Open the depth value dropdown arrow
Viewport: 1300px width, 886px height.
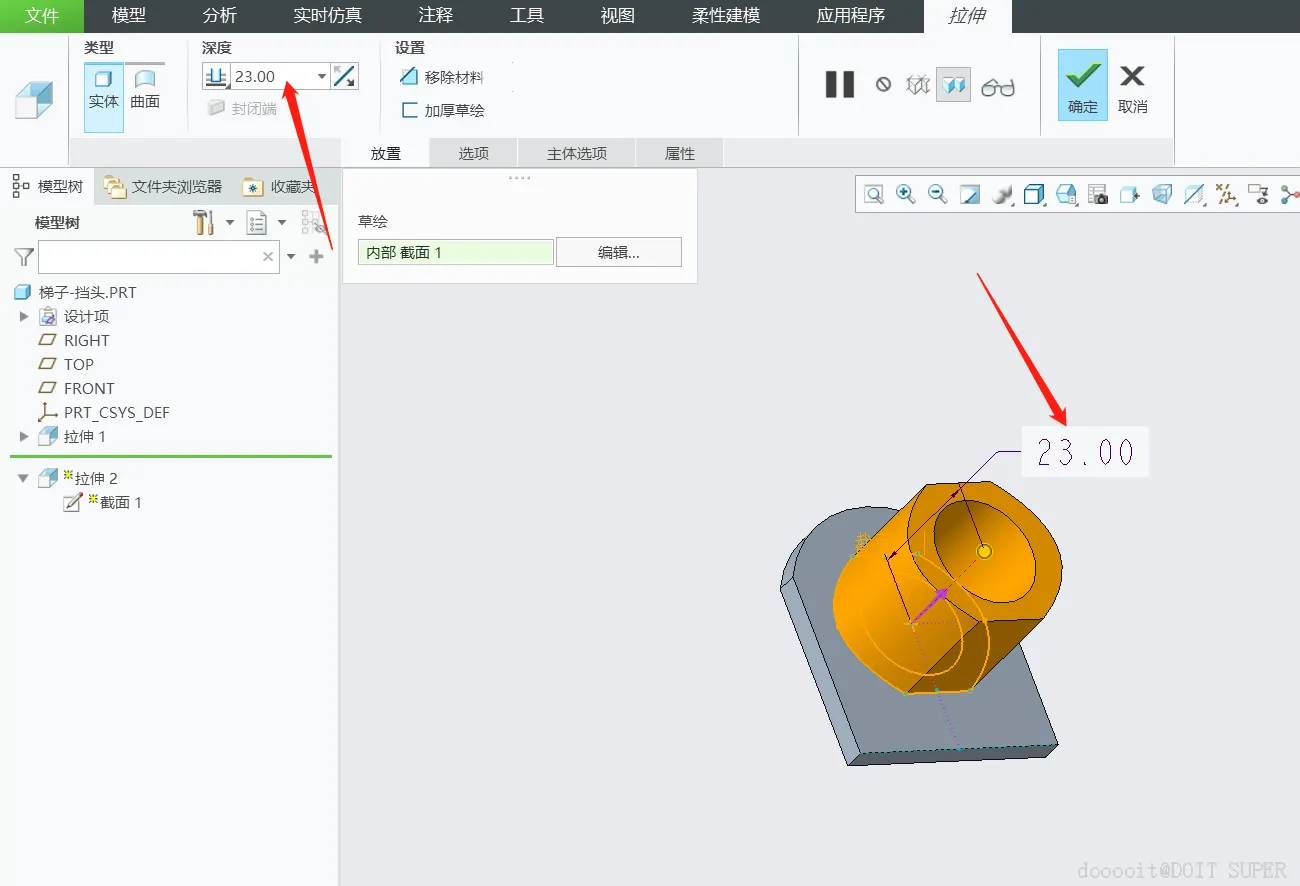coord(322,77)
